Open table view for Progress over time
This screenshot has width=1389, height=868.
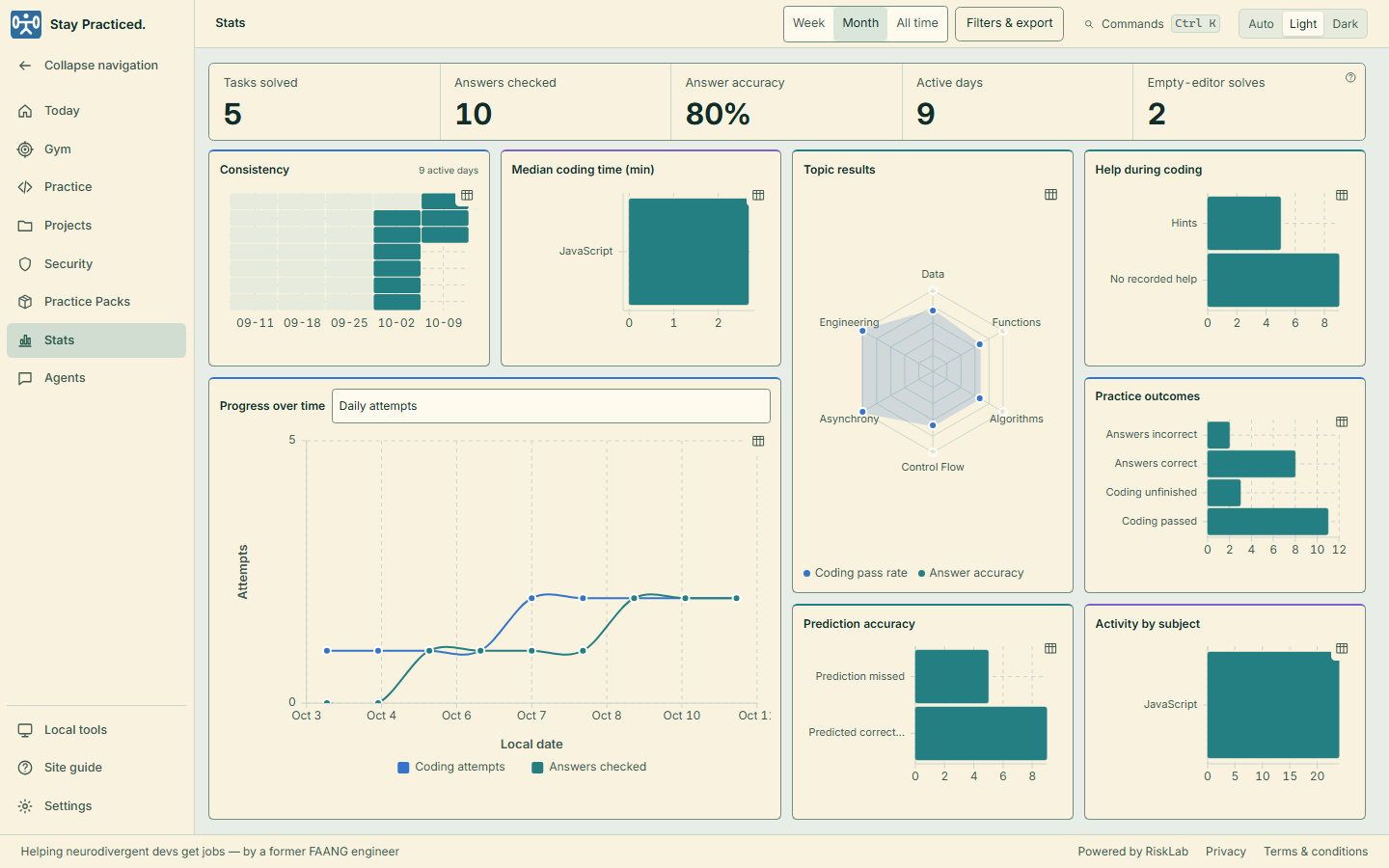click(758, 441)
